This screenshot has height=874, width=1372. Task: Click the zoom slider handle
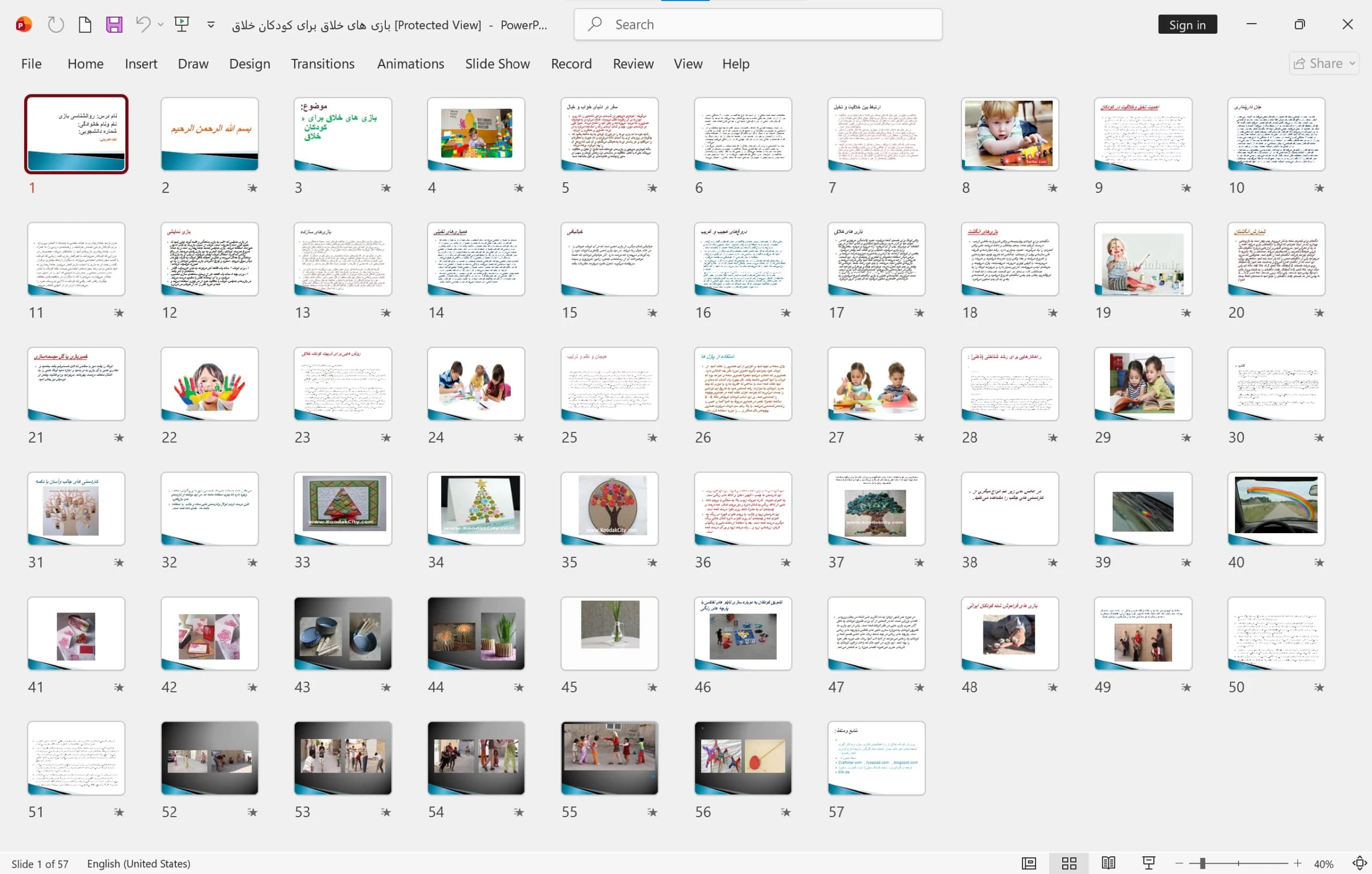click(x=1202, y=863)
